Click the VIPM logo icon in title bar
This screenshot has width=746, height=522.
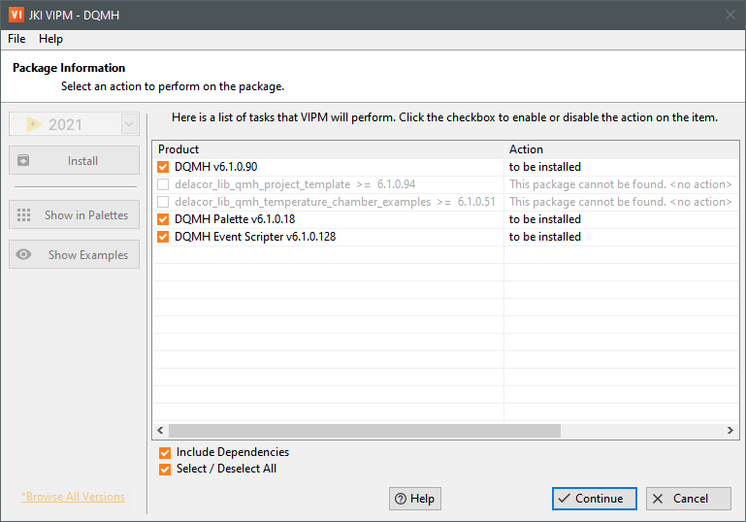[x=16, y=15]
